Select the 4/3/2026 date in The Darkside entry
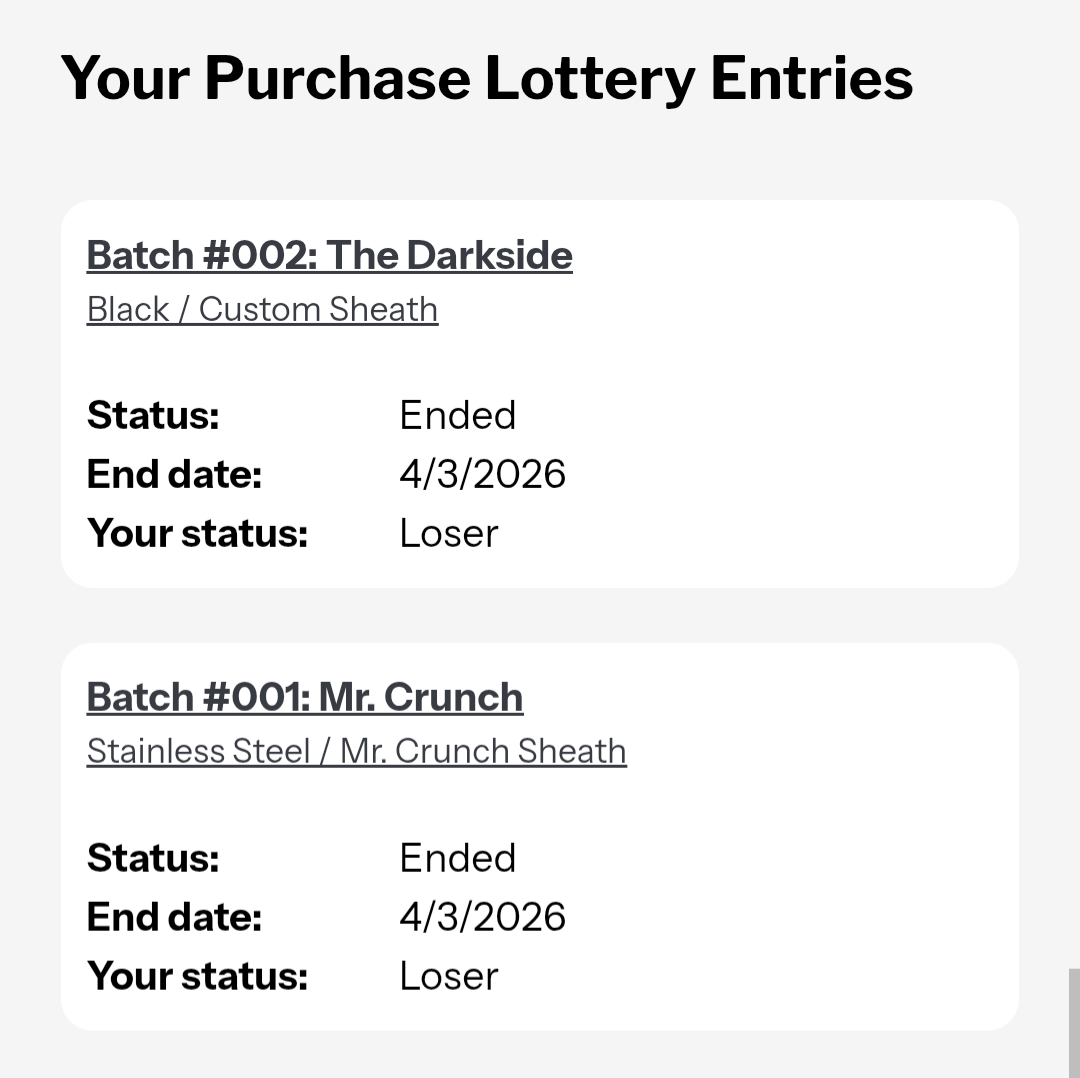The width and height of the screenshot is (1080, 1078). pyautogui.click(x=482, y=475)
